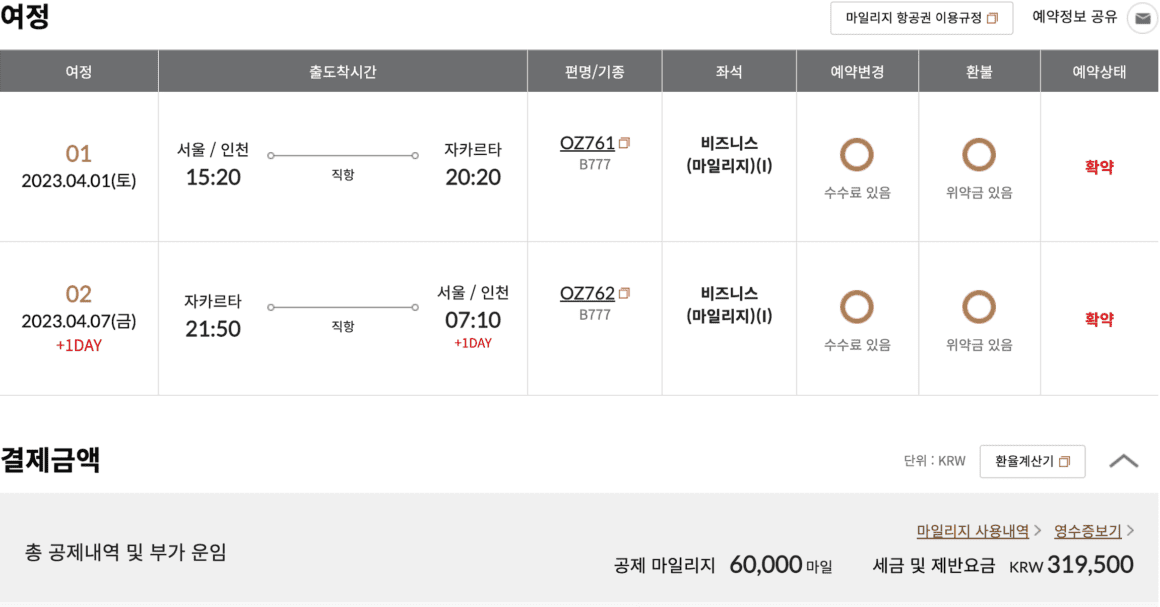Open 마일리지 항공권 이용규정 button
Viewport: 1160px width, 607px height.
(x=921, y=18)
